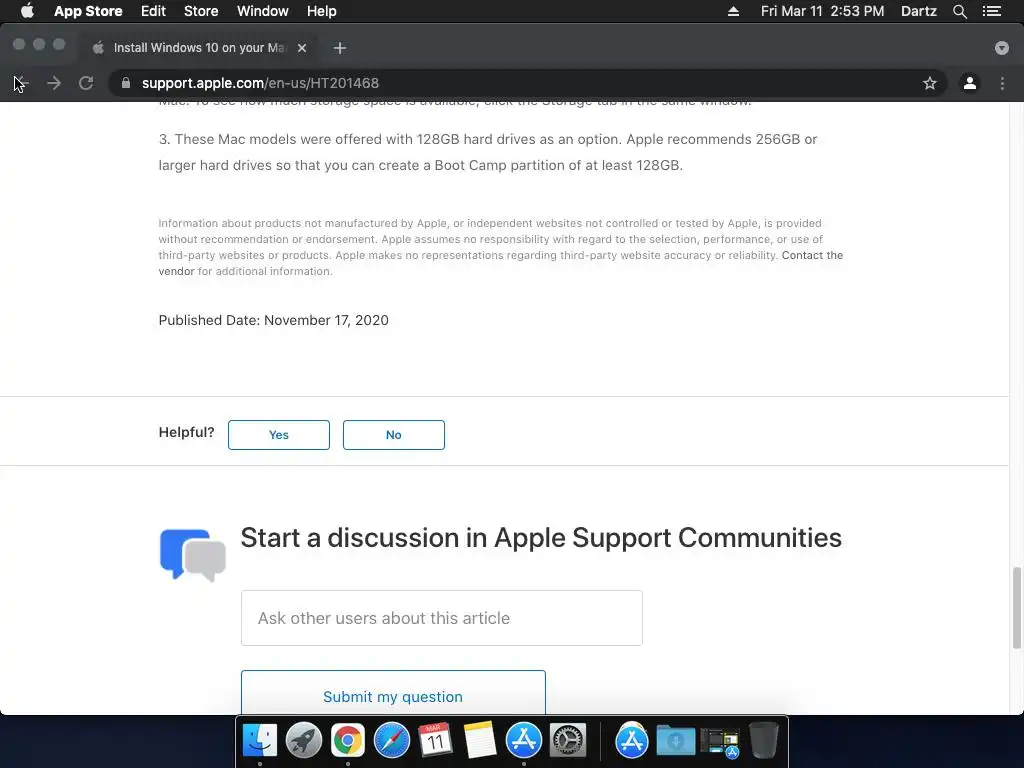
Task: Click the date and time in menu bar
Action: coord(822,11)
